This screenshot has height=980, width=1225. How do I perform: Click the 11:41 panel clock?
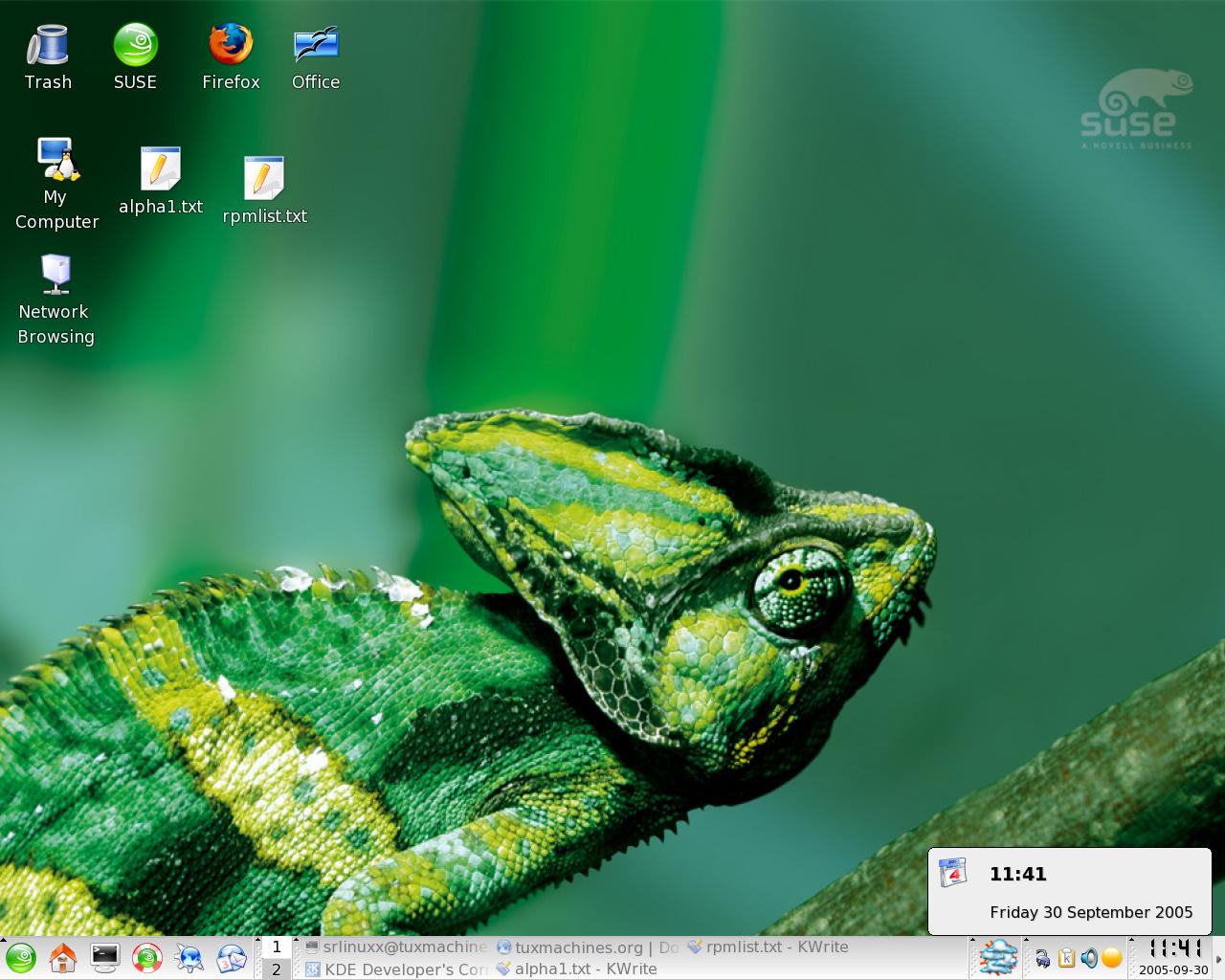click(x=1174, y=948)
